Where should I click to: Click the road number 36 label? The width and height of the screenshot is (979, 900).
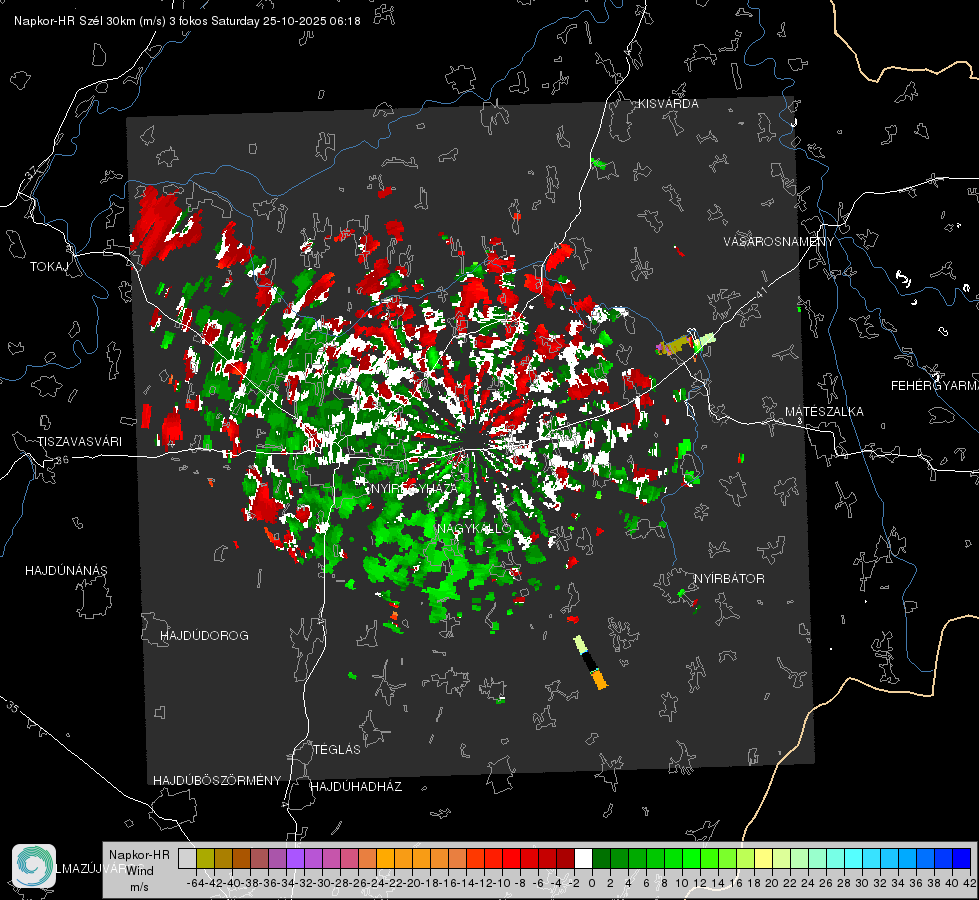tap(62, 460)
